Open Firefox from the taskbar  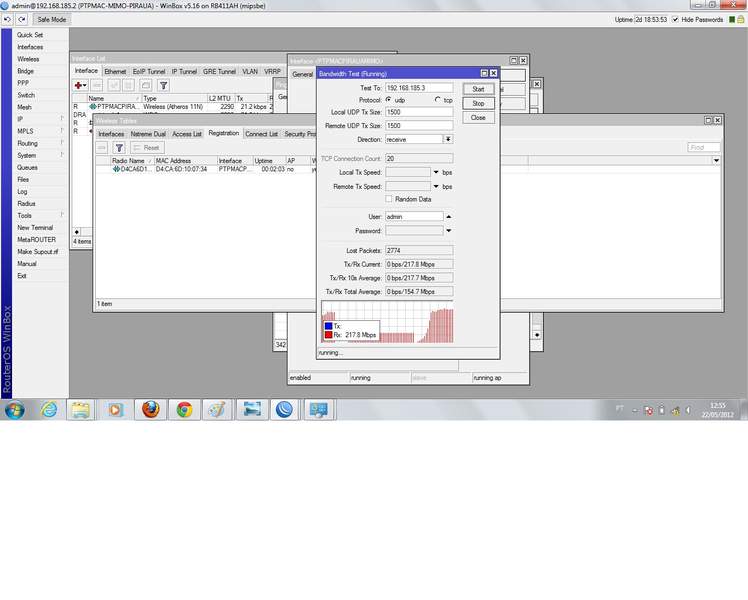click(x=150, y=410)
